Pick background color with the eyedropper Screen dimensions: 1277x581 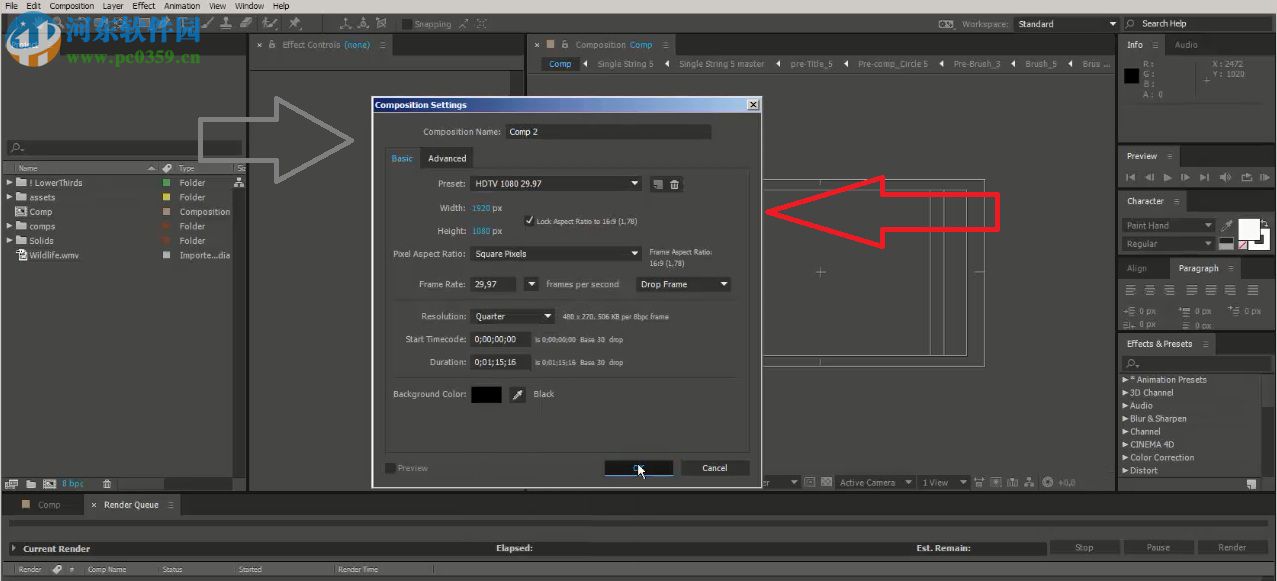click(517, 394)
